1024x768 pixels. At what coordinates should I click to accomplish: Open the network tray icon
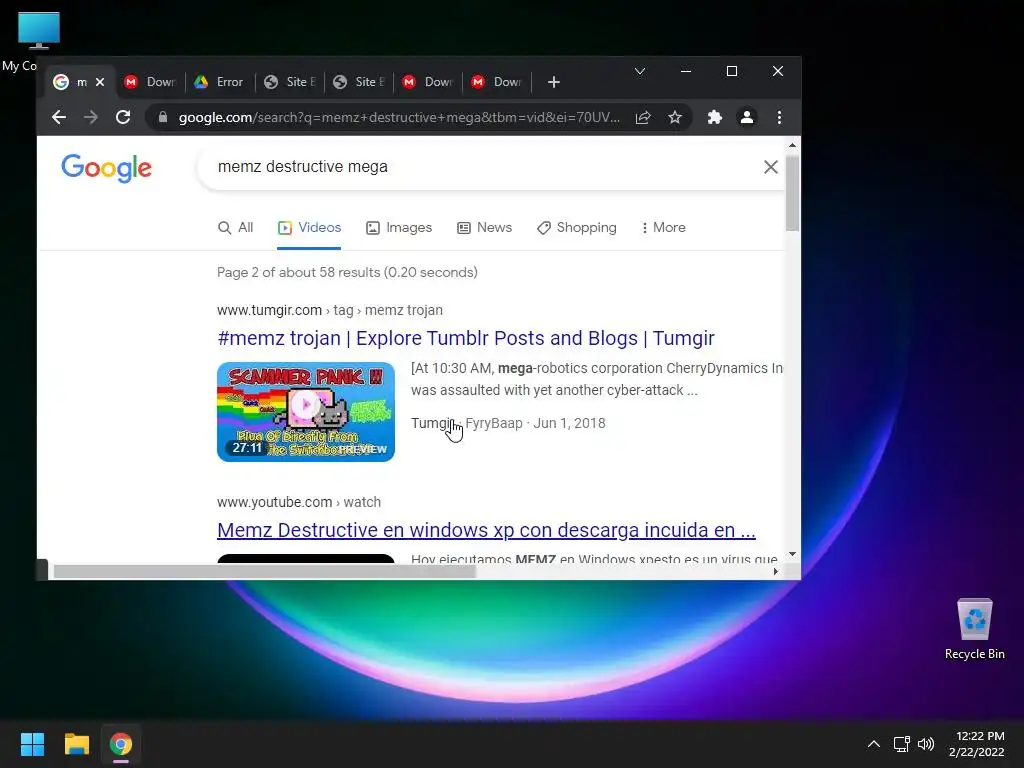pyautogui.click(x=901, y=744)
